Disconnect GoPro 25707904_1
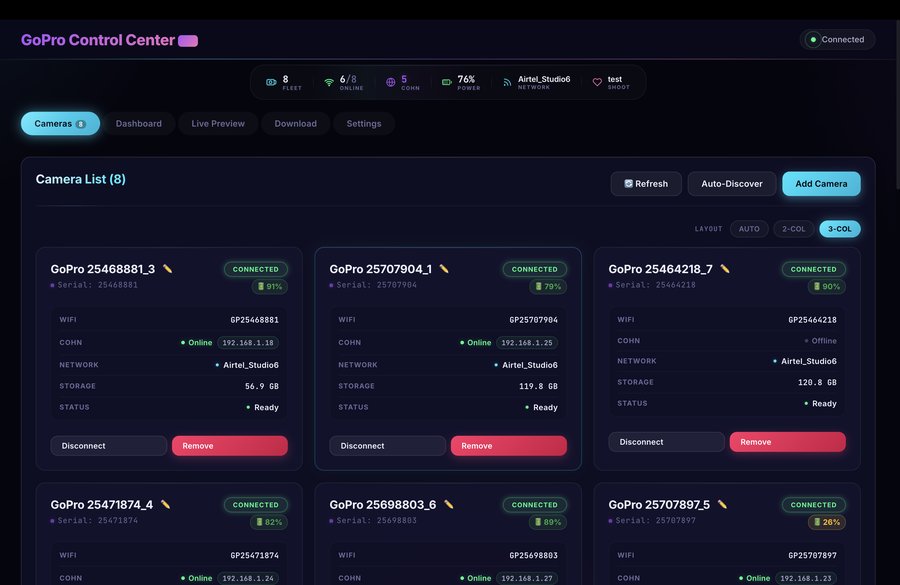The height and width of the screenshot is (585, 900). point(387,445)
